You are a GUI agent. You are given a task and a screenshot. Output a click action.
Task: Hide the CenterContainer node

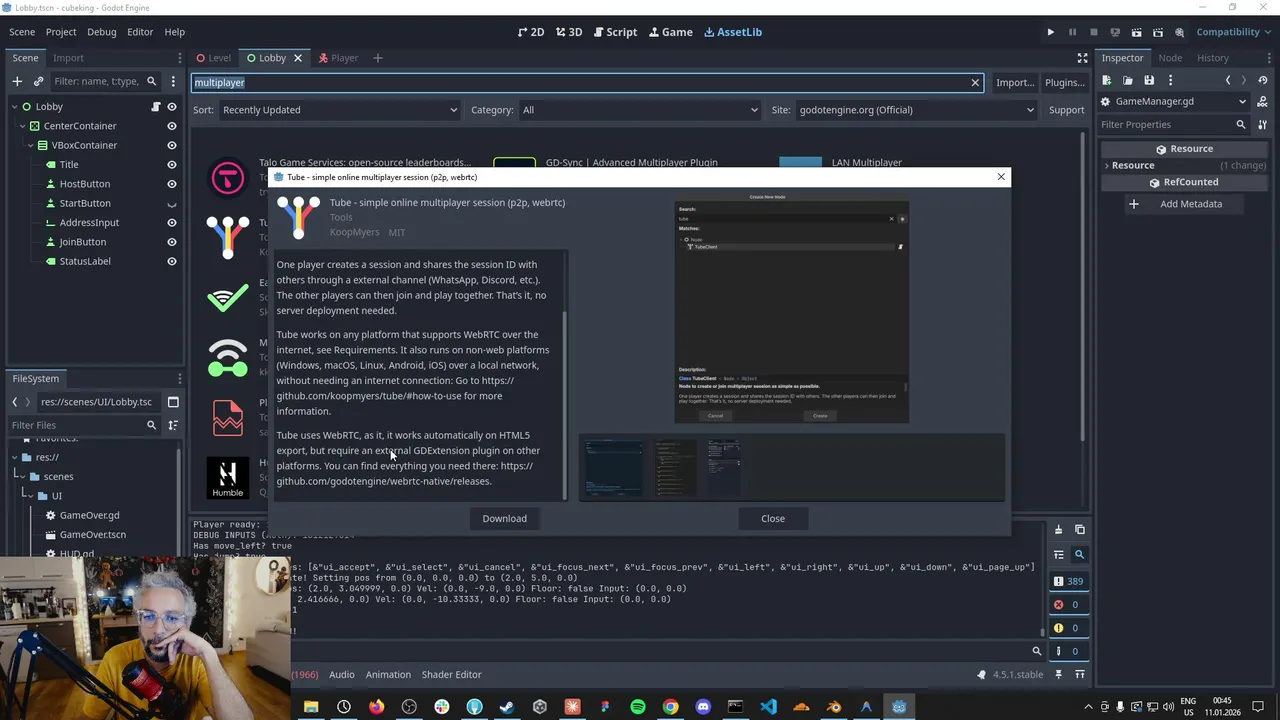[x=172, y=126]
